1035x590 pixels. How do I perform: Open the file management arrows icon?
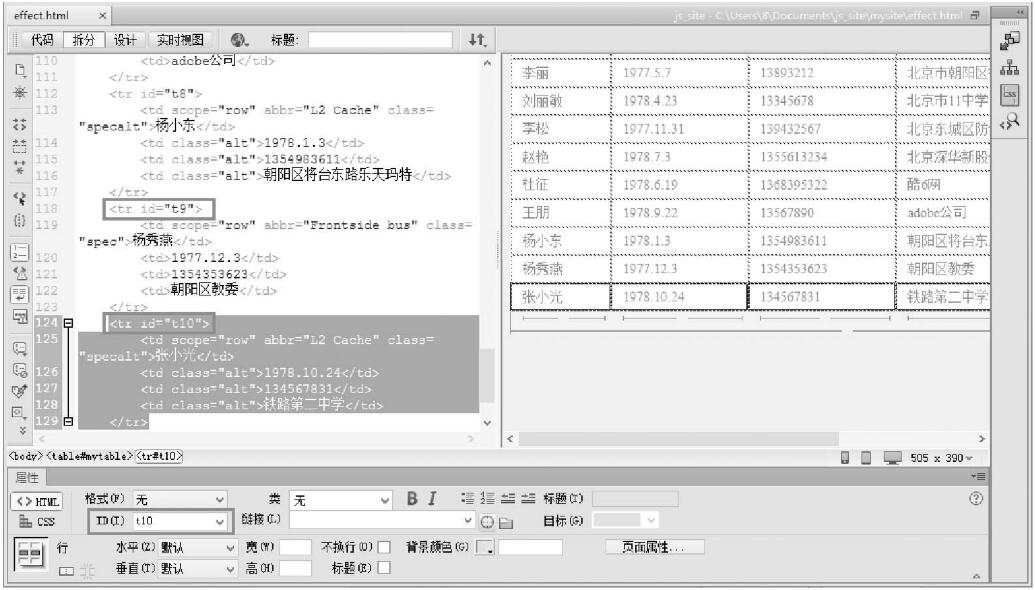pos(477,40)
